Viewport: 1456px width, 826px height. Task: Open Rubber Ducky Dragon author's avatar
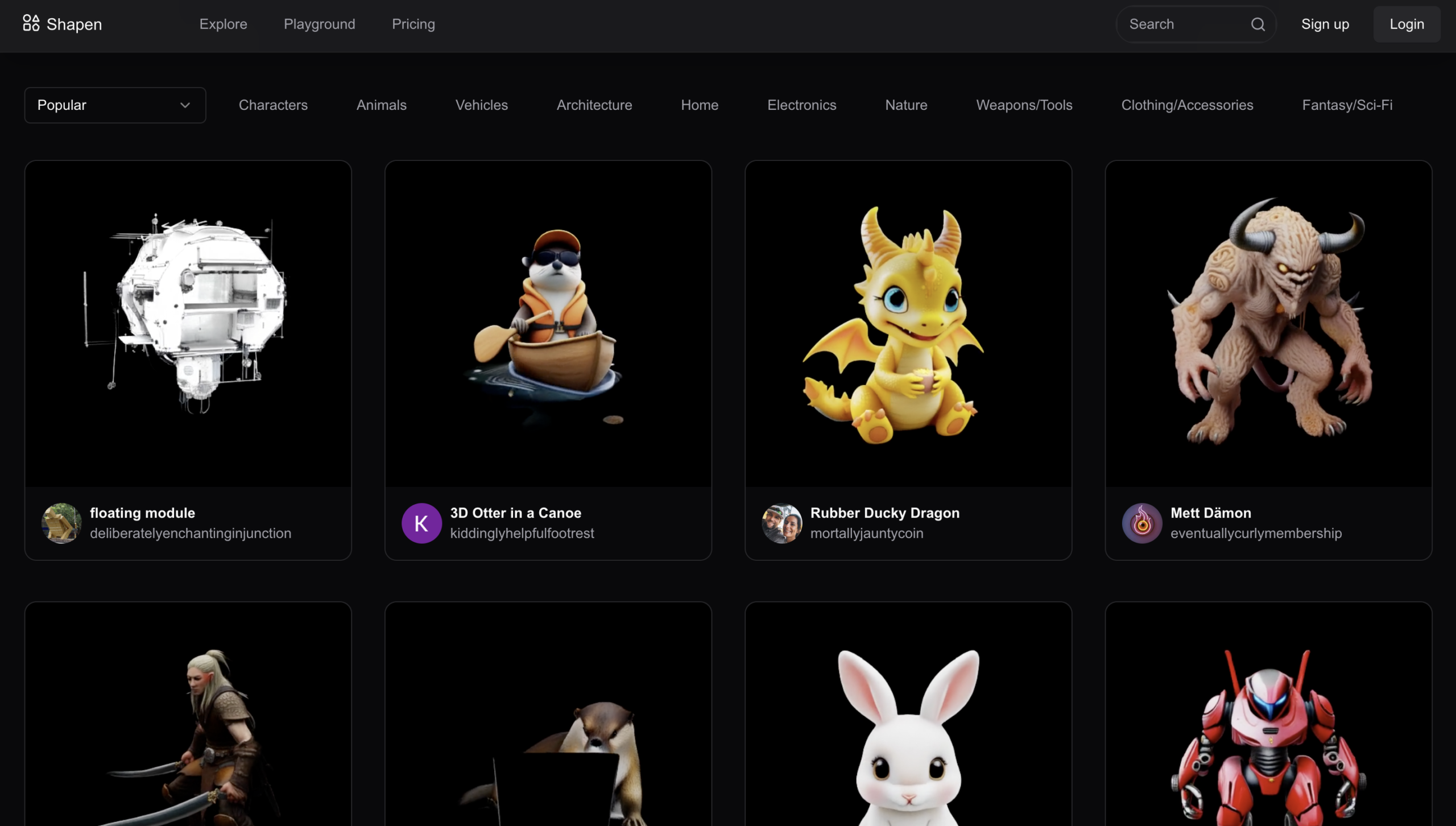781,523
